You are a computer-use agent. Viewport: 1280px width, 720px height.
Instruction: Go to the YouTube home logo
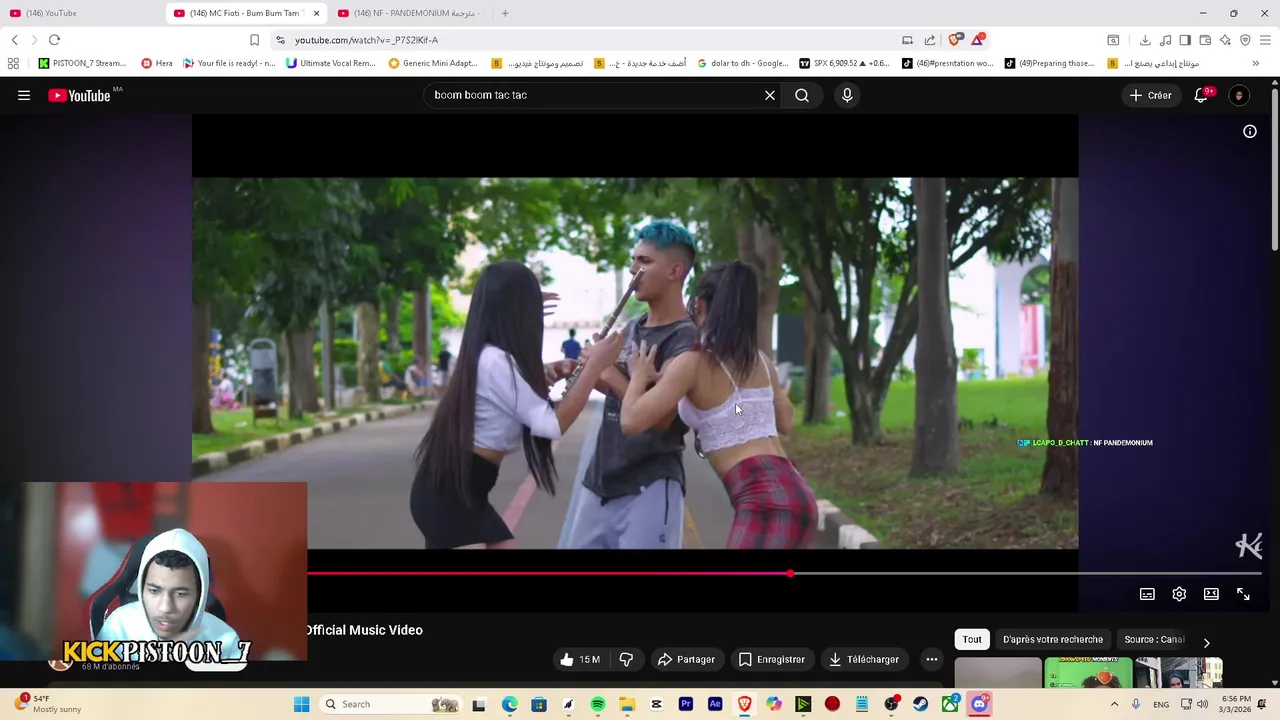coord(79,95)
